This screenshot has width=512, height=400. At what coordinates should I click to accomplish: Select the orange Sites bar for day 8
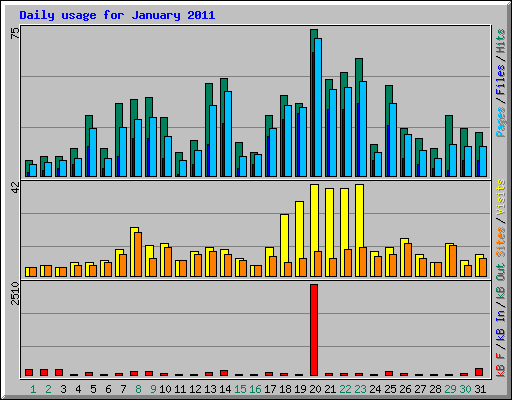click(x=138, y=254)
